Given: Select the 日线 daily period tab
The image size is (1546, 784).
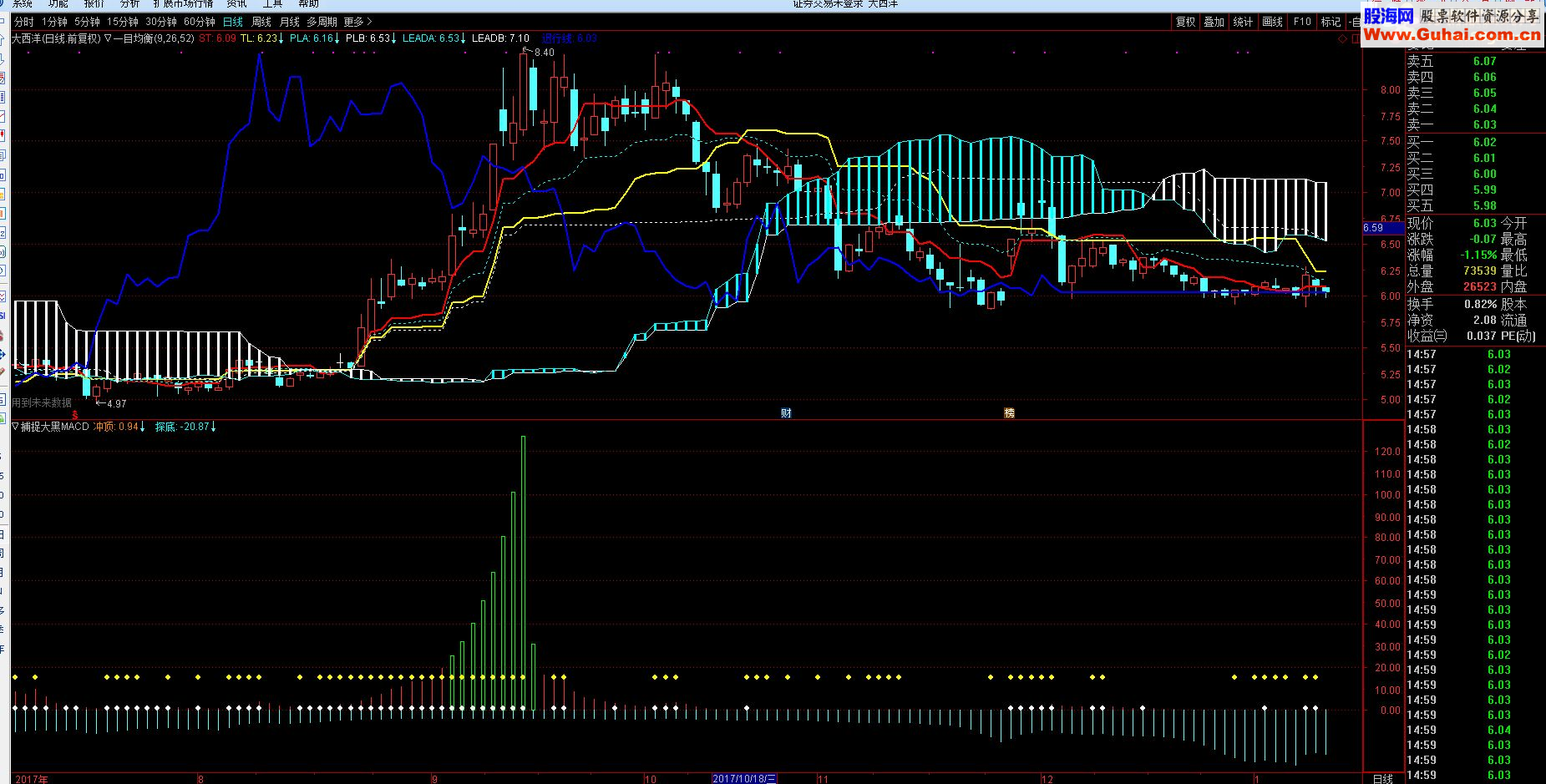Looking at the screenshot, I should (233, 22).
